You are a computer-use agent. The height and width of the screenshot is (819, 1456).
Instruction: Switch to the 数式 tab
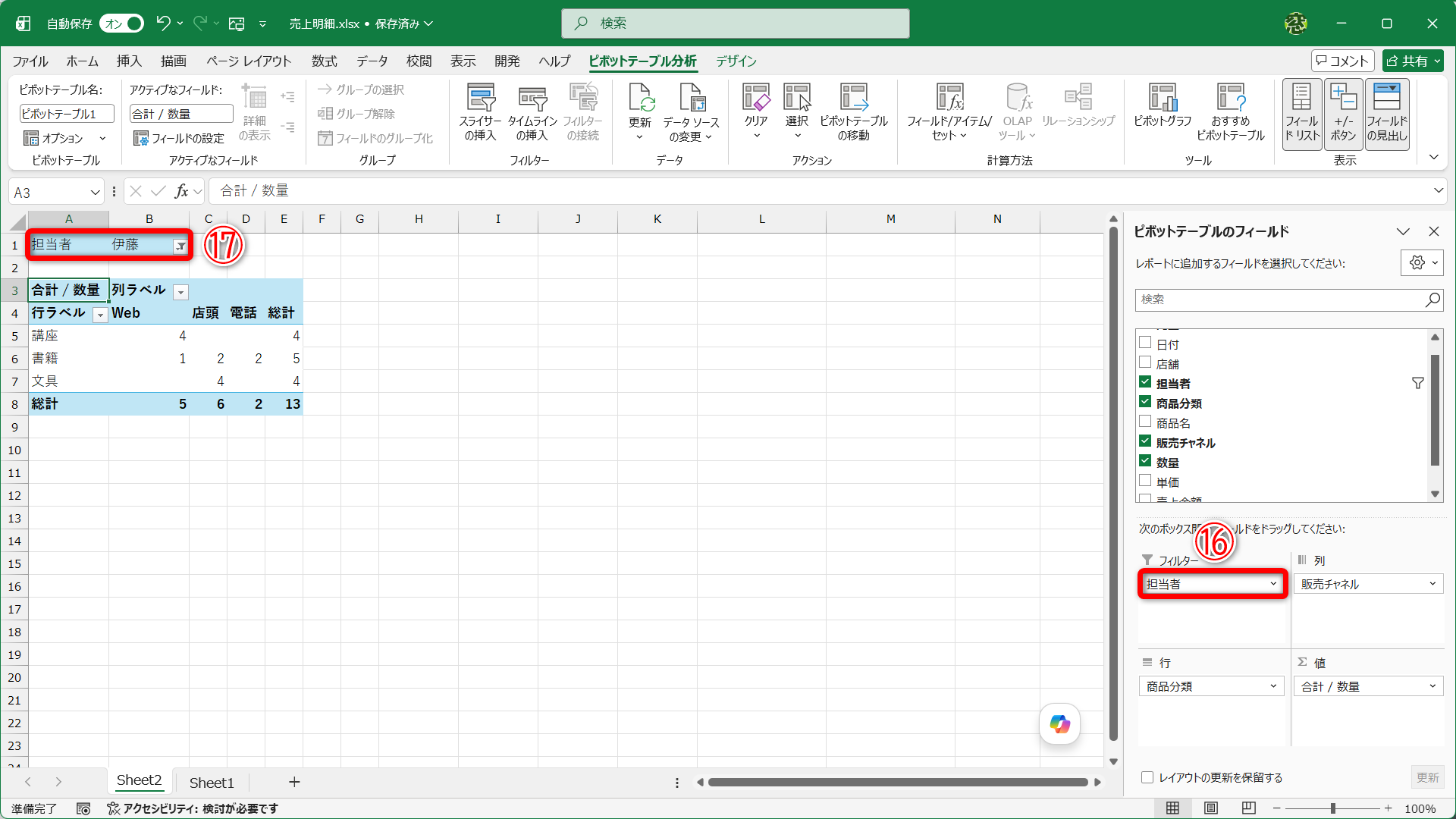pos(324,61)
